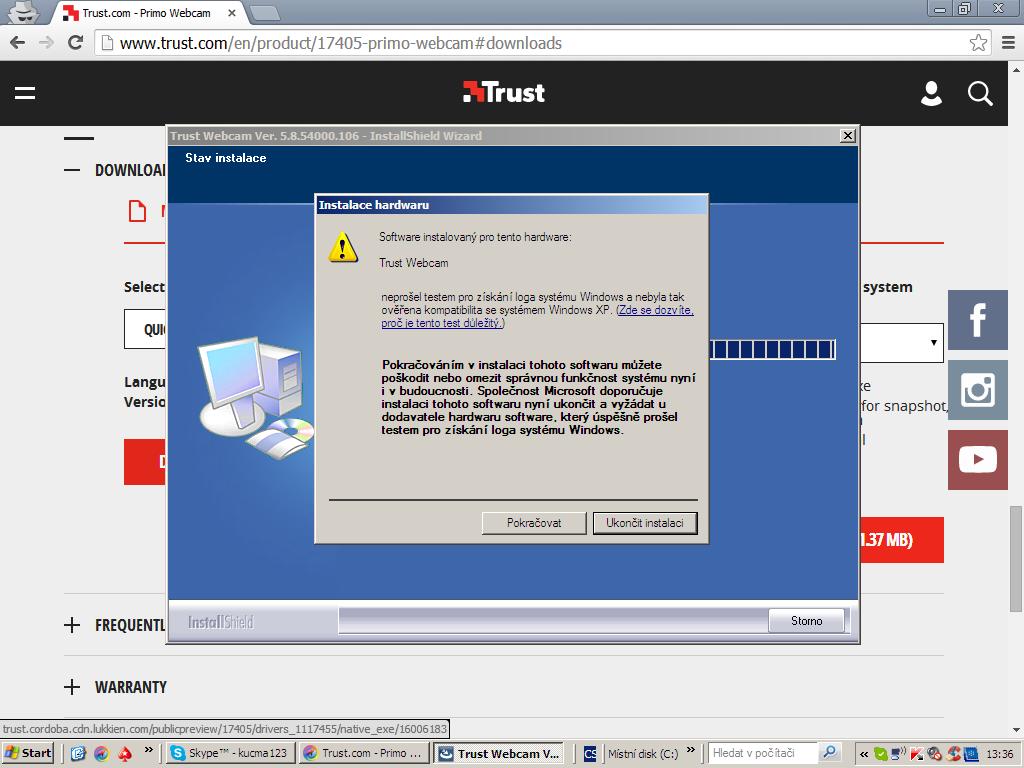Click Ukončit instalaci to stop installation
Image resolution: width=1024 pixels, height=768 pixels.
[x=645, y=522]
